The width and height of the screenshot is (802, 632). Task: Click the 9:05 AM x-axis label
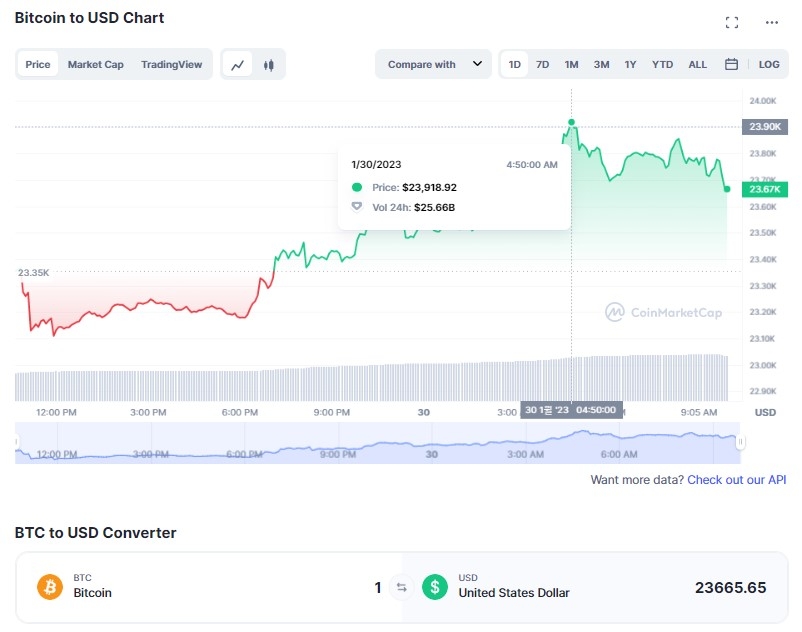[x=699, y=412]
